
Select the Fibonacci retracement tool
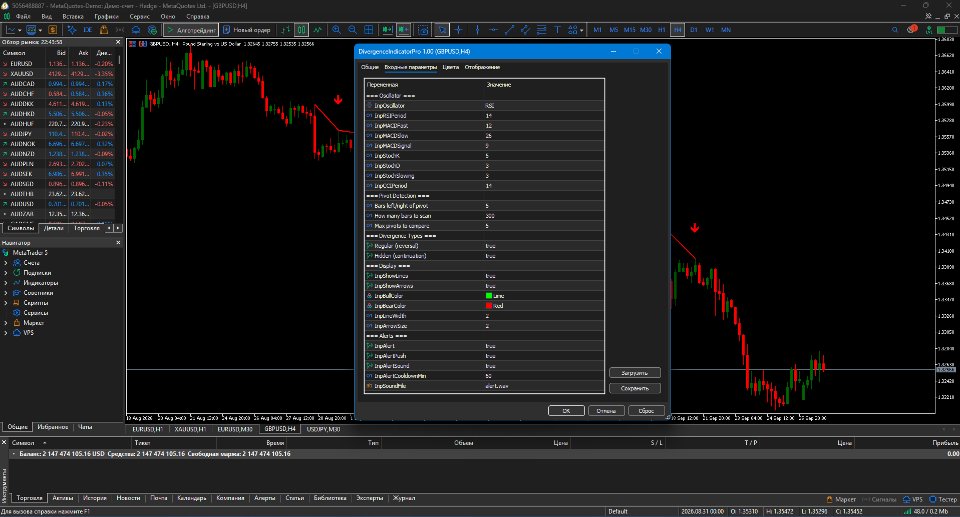(x=541, y=29)
